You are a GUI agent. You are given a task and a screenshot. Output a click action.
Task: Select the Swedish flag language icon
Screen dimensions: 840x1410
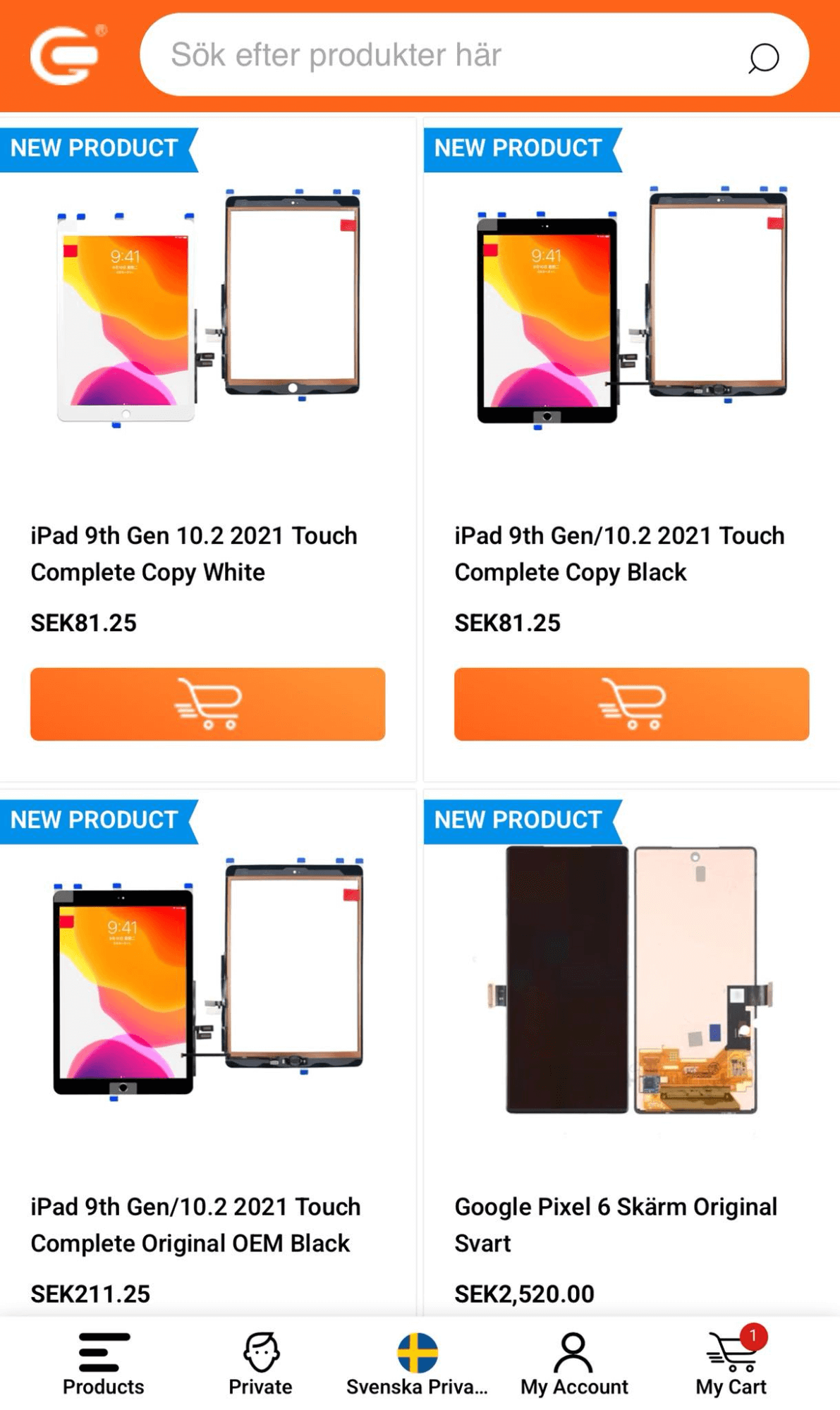418,1352
